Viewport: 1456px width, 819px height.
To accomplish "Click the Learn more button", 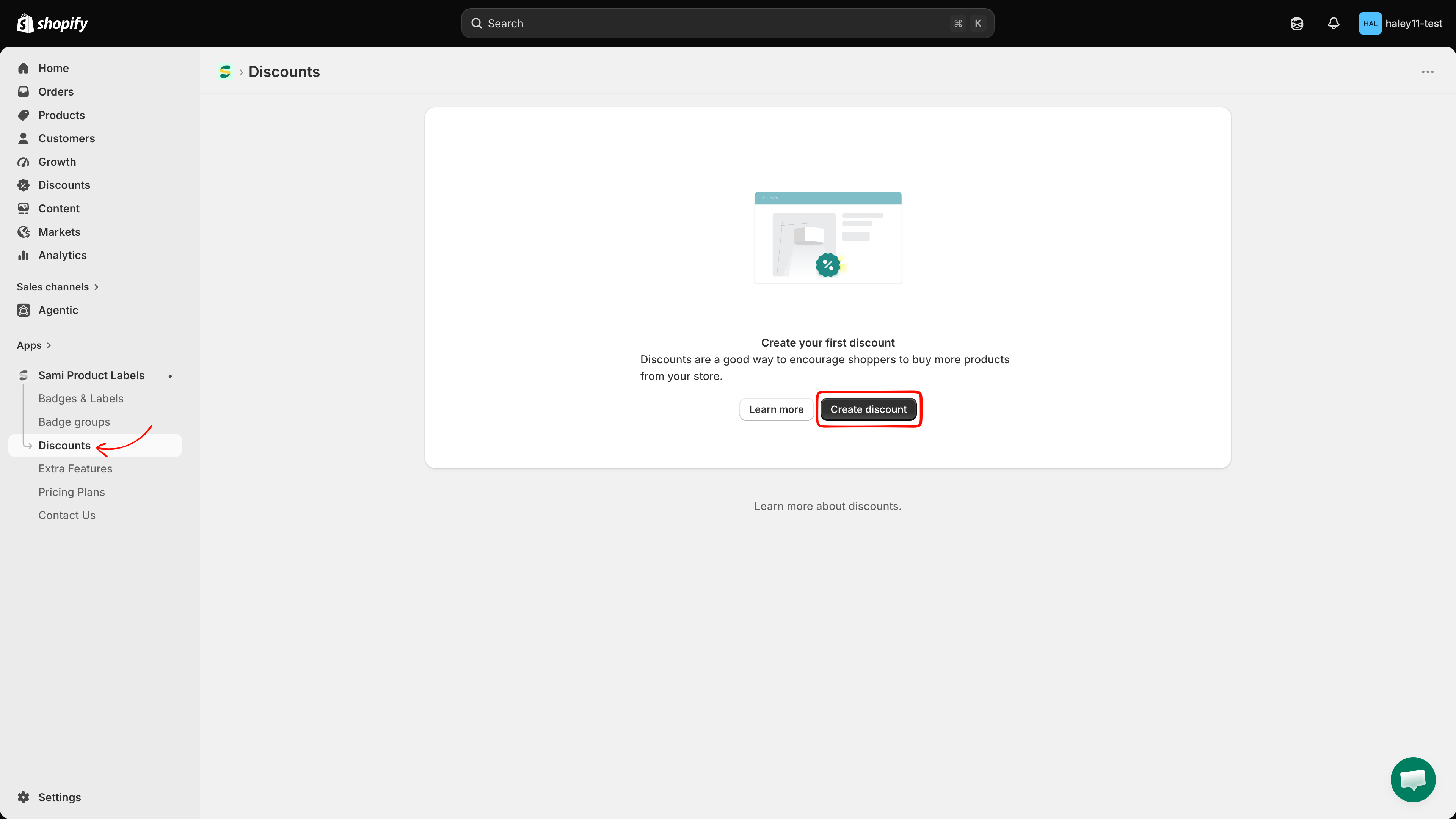I will [x=776, y=409].
